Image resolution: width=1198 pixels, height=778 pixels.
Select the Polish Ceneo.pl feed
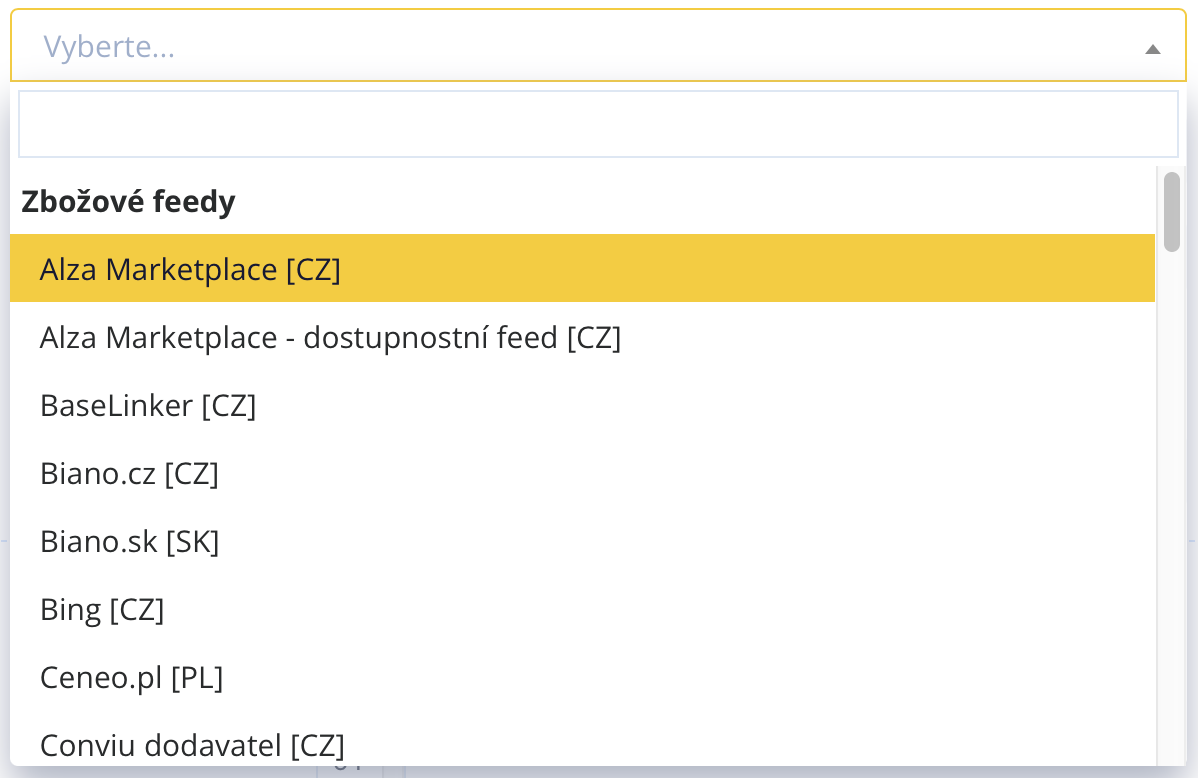pos(131,678)
